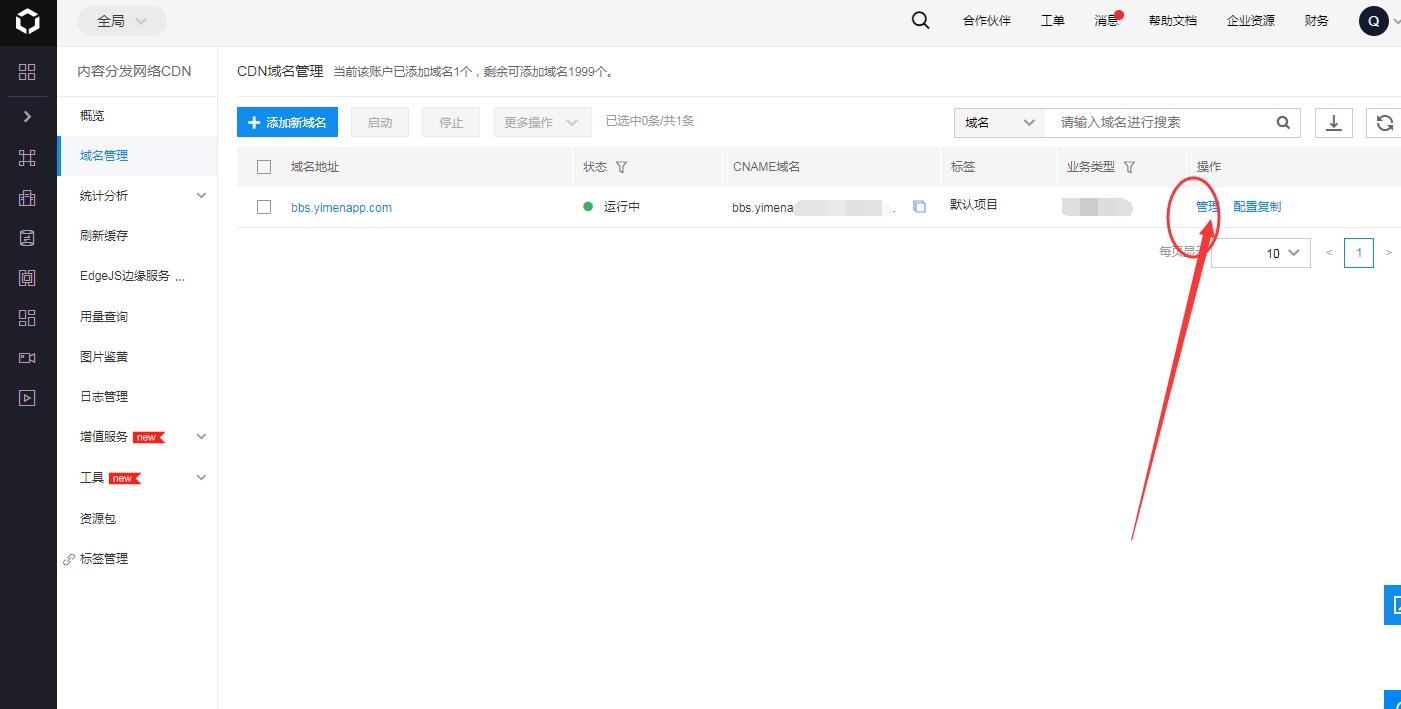Click 配置复制 link in the row
The height and width of the screenshot is (709, 1401).
[x=1257, y=207]
